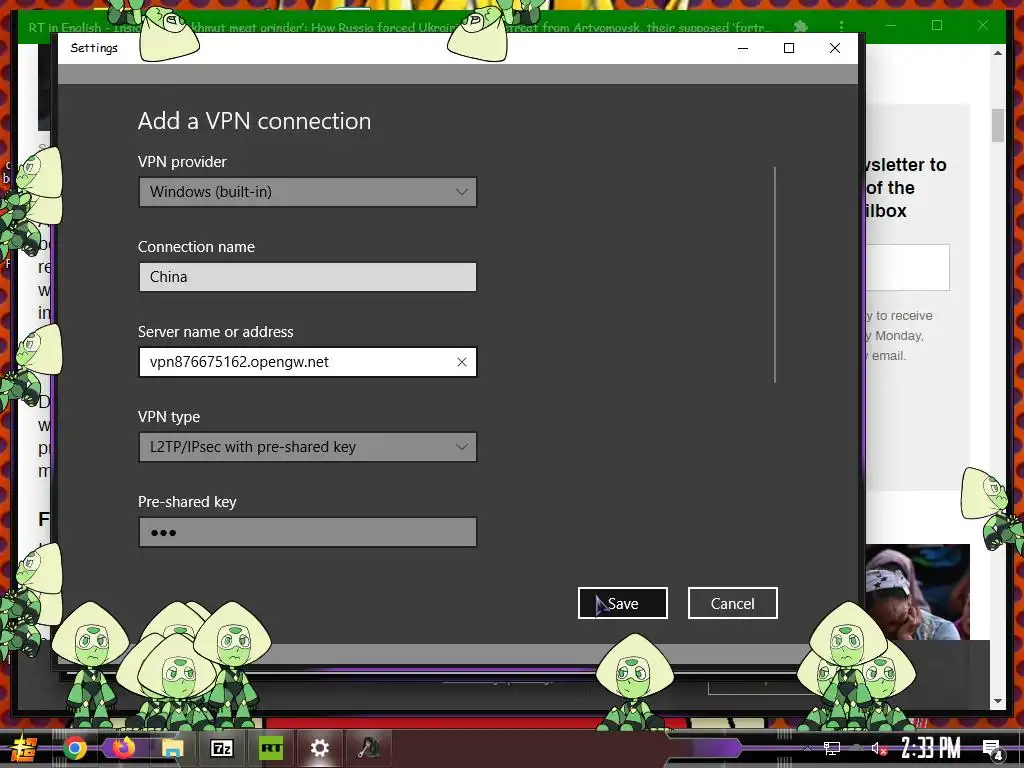This screenshot has height=768, width=1024.
Task: Expand the VPN type dropdown
Action: click(307, 447)
